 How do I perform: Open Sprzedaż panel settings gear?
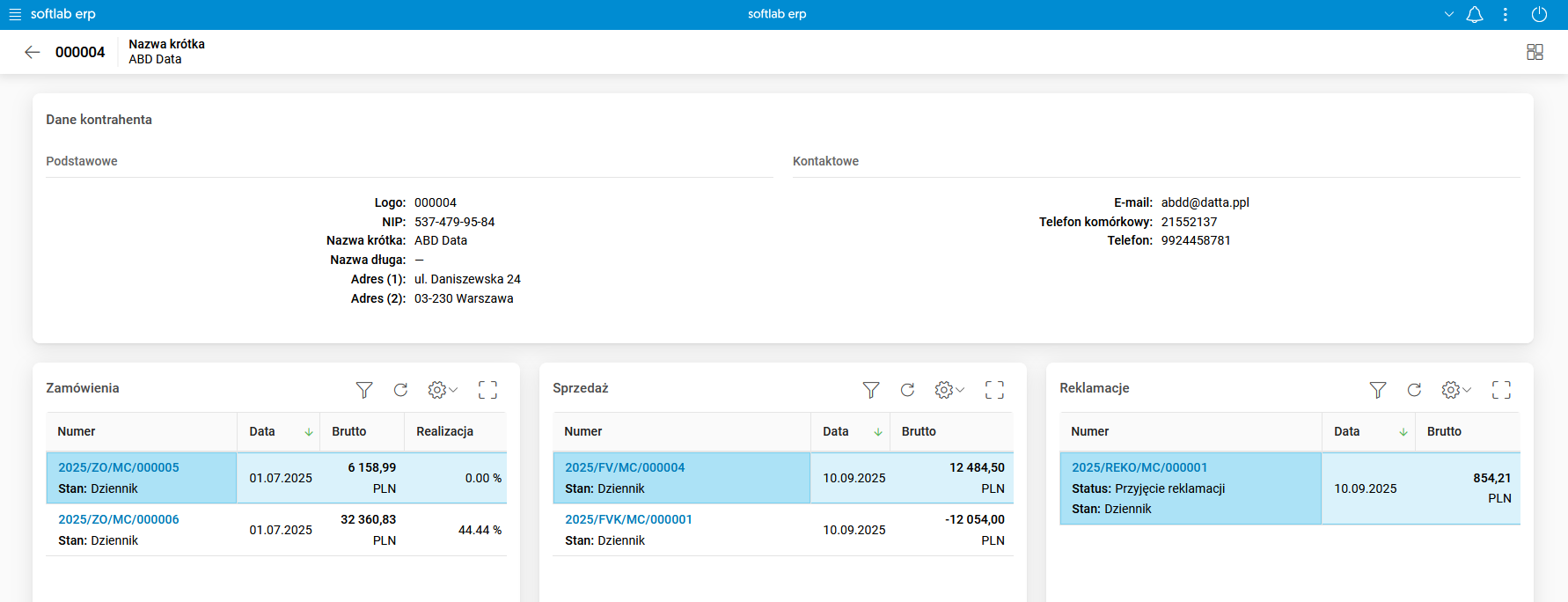tap(949, 390)
